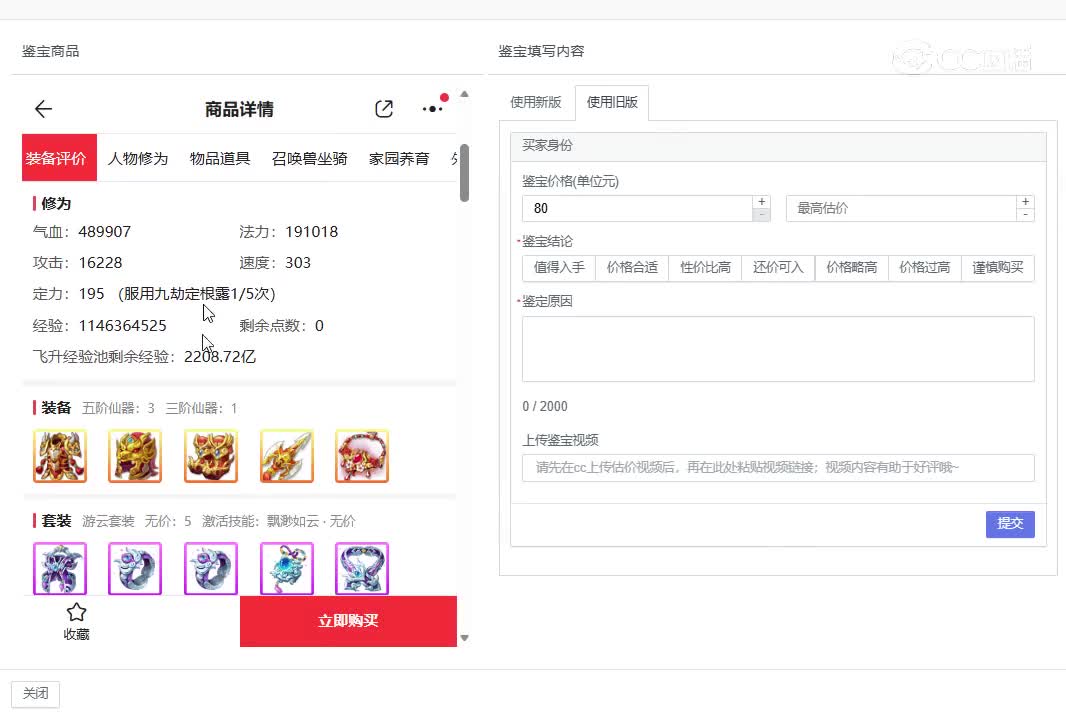Switch to the 使用旧版 tab
Screen dimensions: 1066x716
[612, 102]
